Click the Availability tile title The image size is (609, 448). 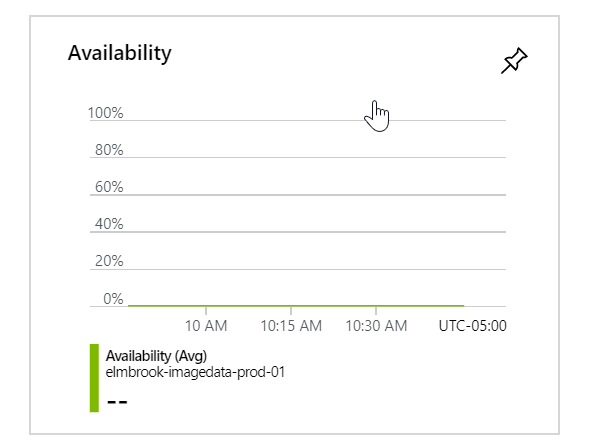(x=119, y=53)
